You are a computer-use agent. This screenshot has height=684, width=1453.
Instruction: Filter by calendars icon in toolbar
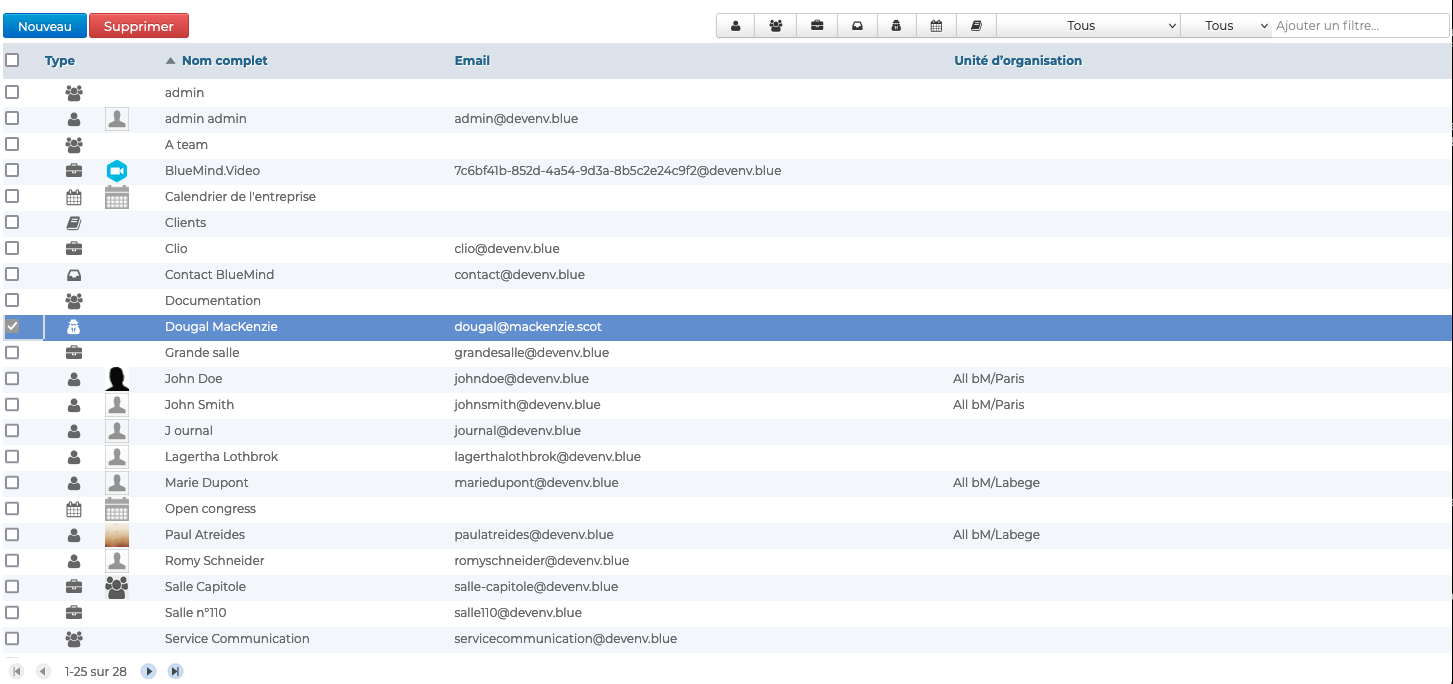tap(936, 26)
